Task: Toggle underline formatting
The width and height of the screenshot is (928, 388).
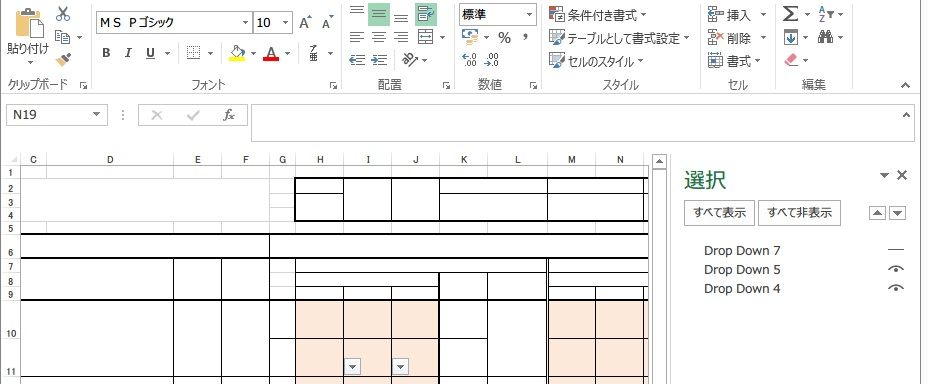Action: [x=150, y=53]
